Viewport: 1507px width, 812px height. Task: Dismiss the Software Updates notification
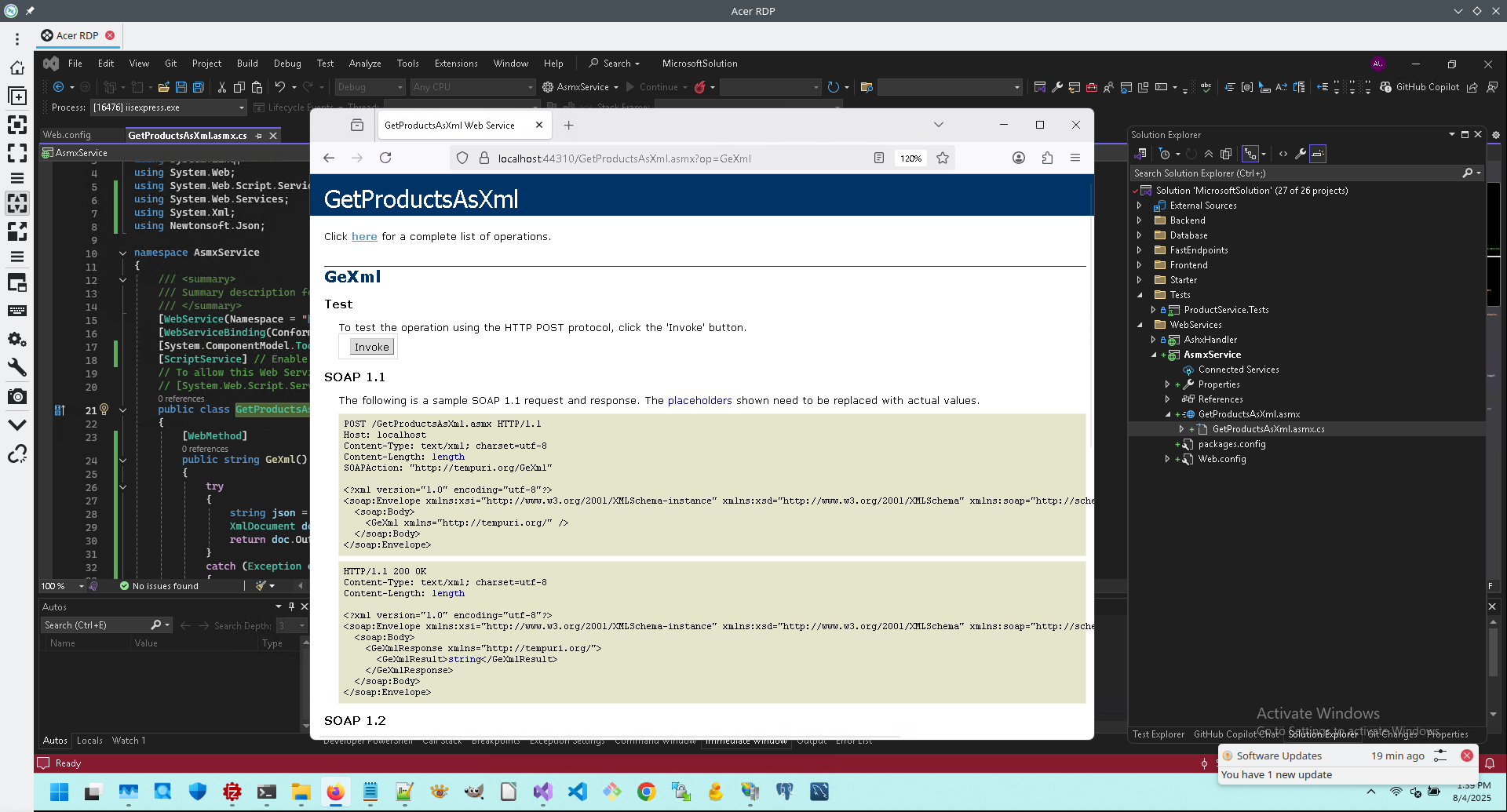click(x=1466, y=756)
